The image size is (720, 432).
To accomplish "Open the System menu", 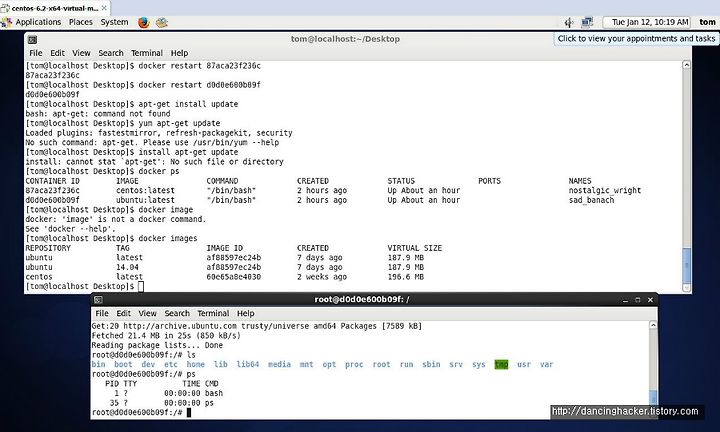I will [x=114, y=22].
